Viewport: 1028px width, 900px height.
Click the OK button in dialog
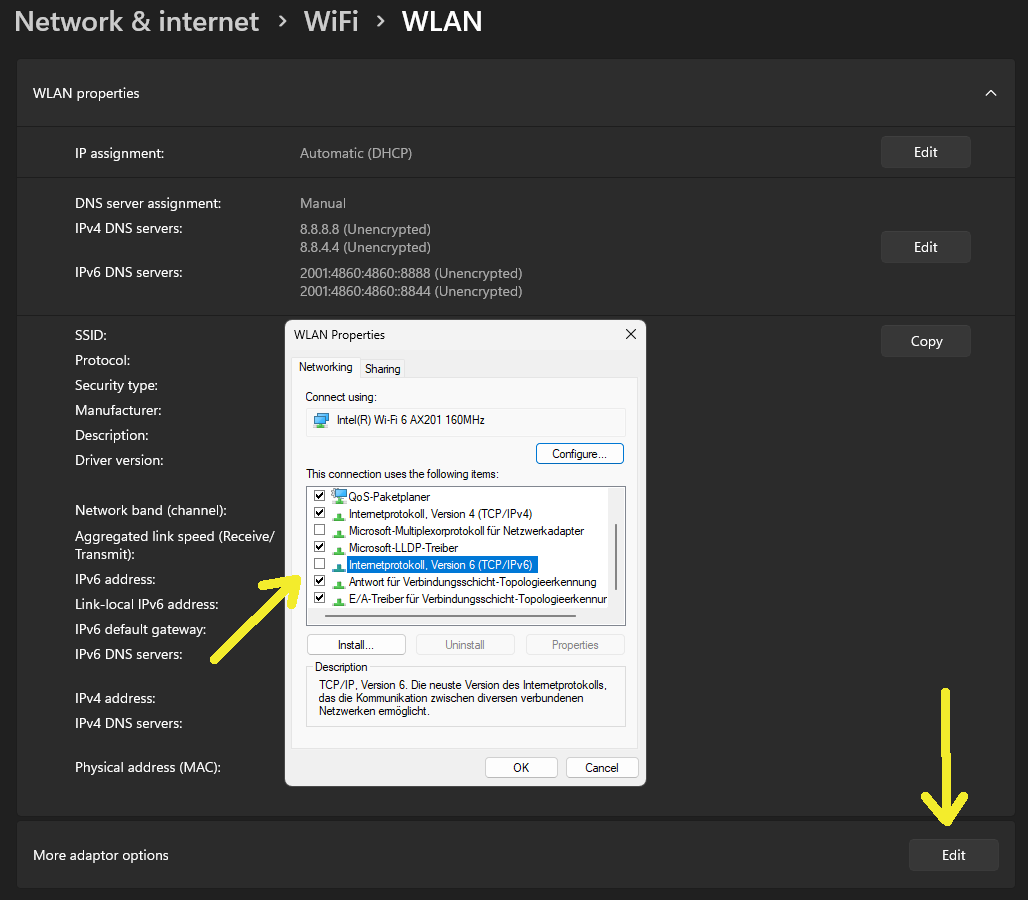521,768
